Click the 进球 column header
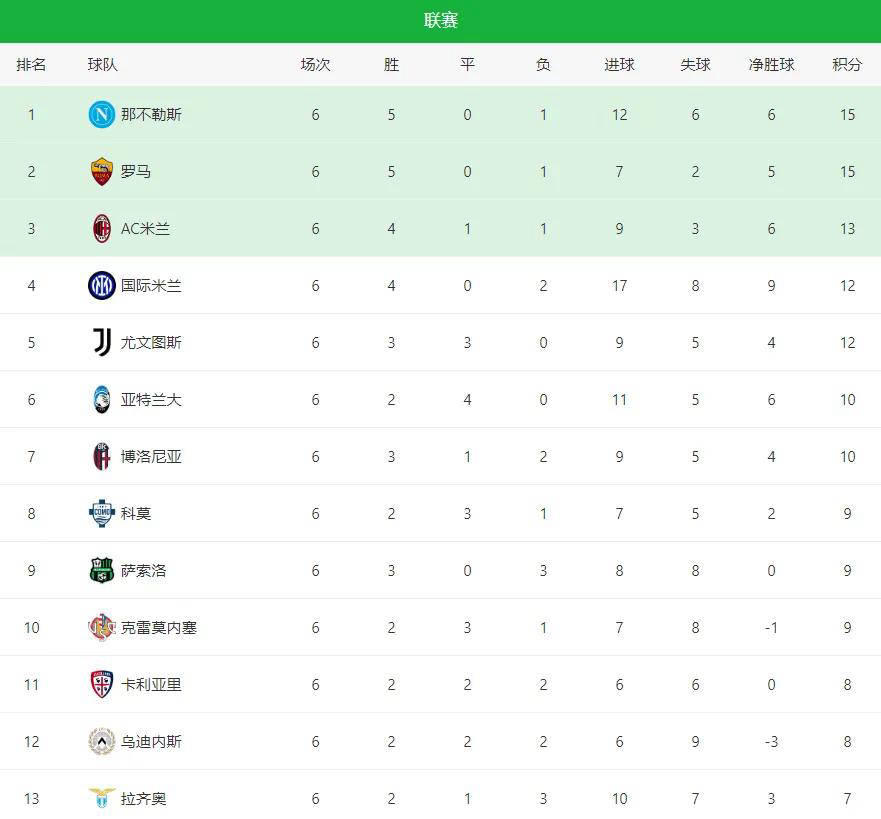The image size is (881, 819). (x=619, y=65)
